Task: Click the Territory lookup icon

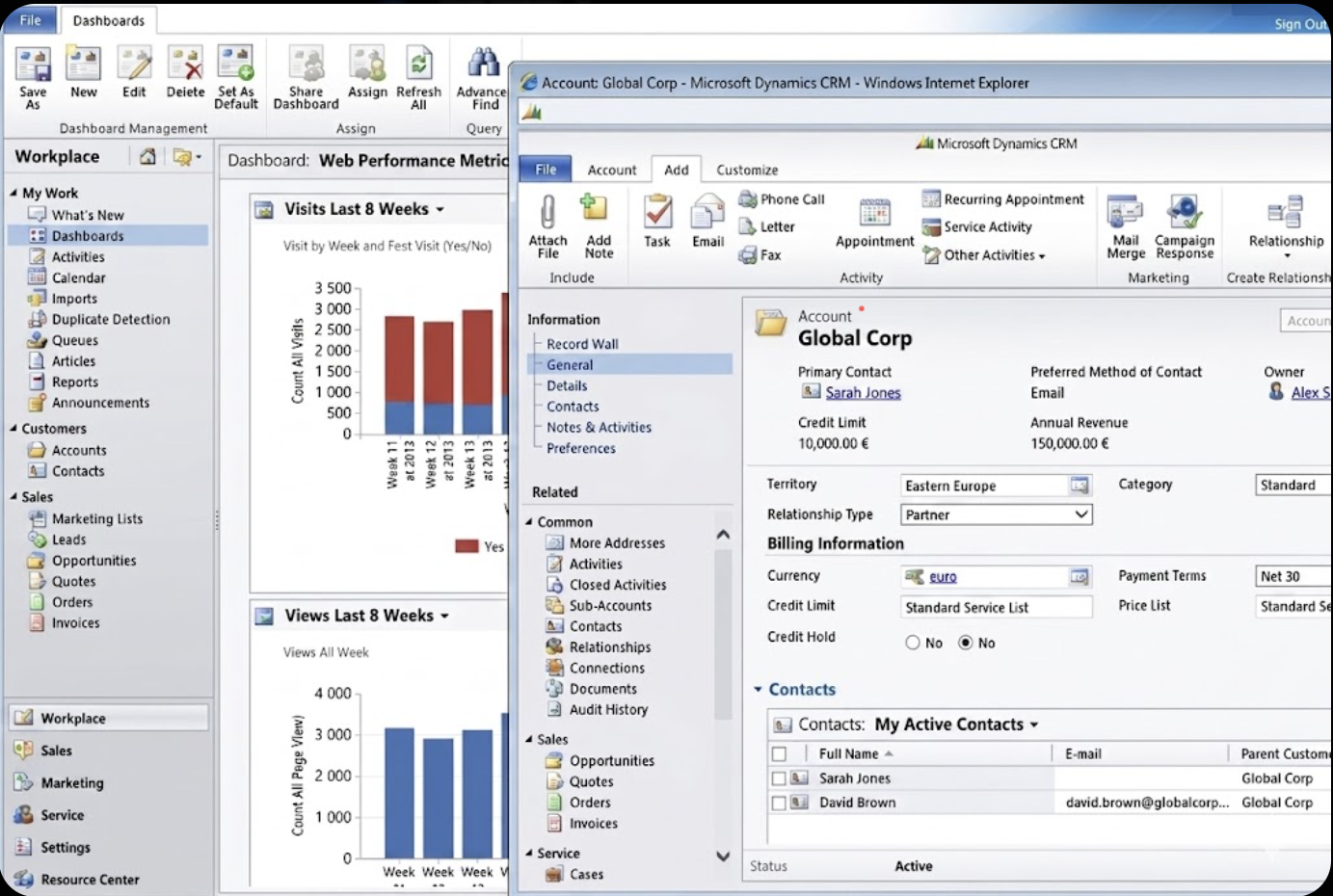Action: (x=1080, y=486)
